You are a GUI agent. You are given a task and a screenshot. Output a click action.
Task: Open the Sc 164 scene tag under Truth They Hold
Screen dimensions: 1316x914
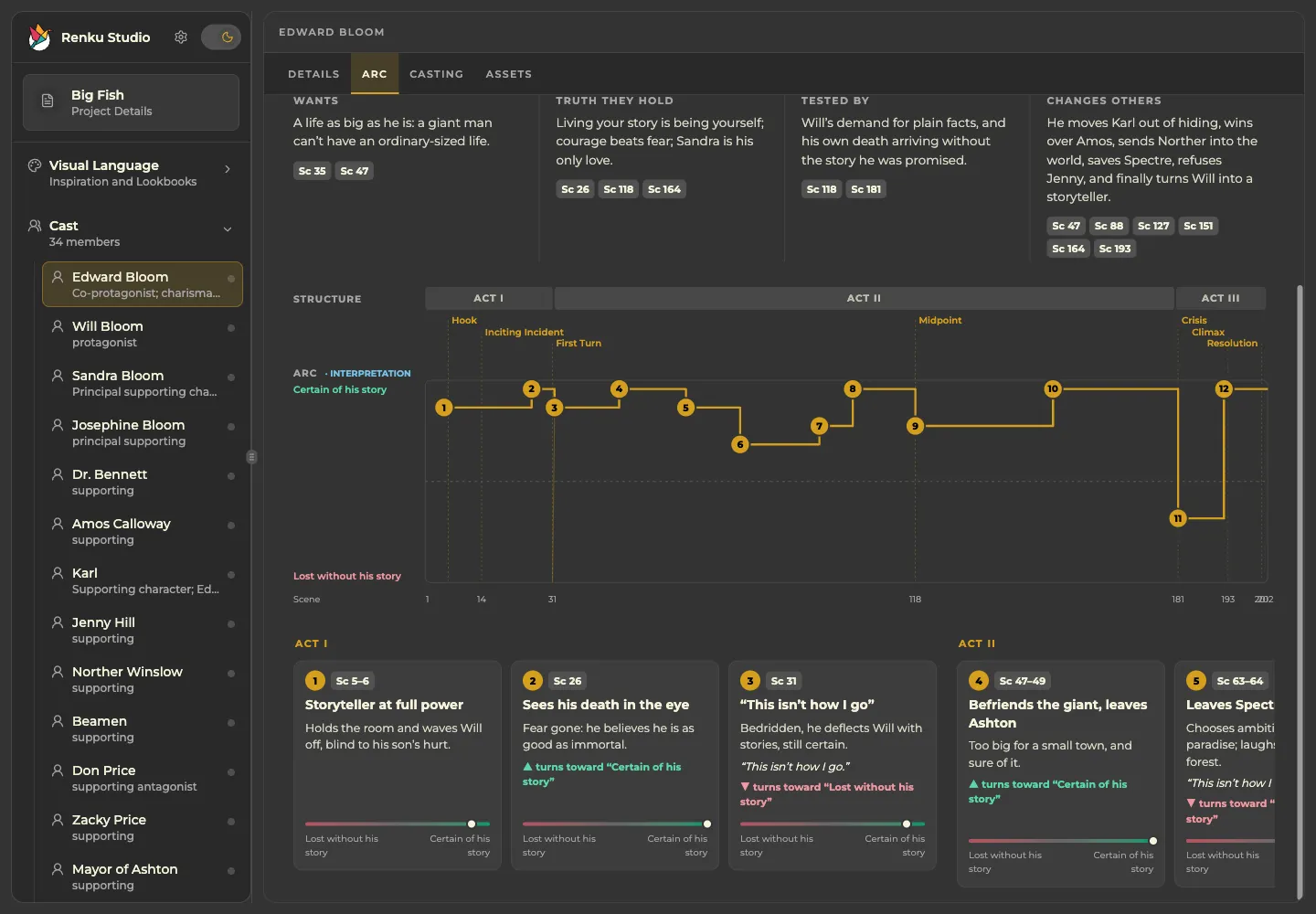(664, 189)
